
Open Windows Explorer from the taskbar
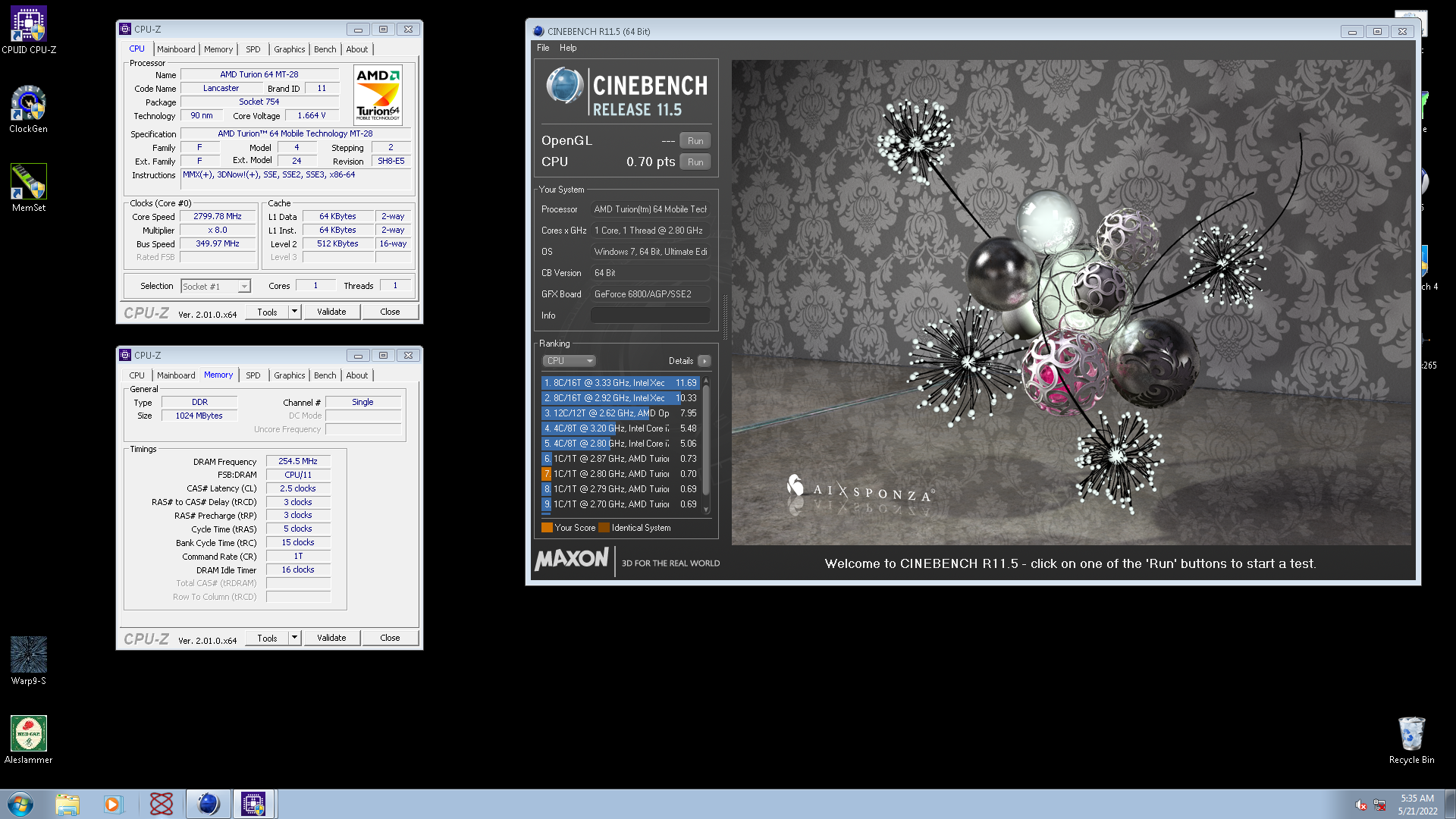(x=67, y=804)
